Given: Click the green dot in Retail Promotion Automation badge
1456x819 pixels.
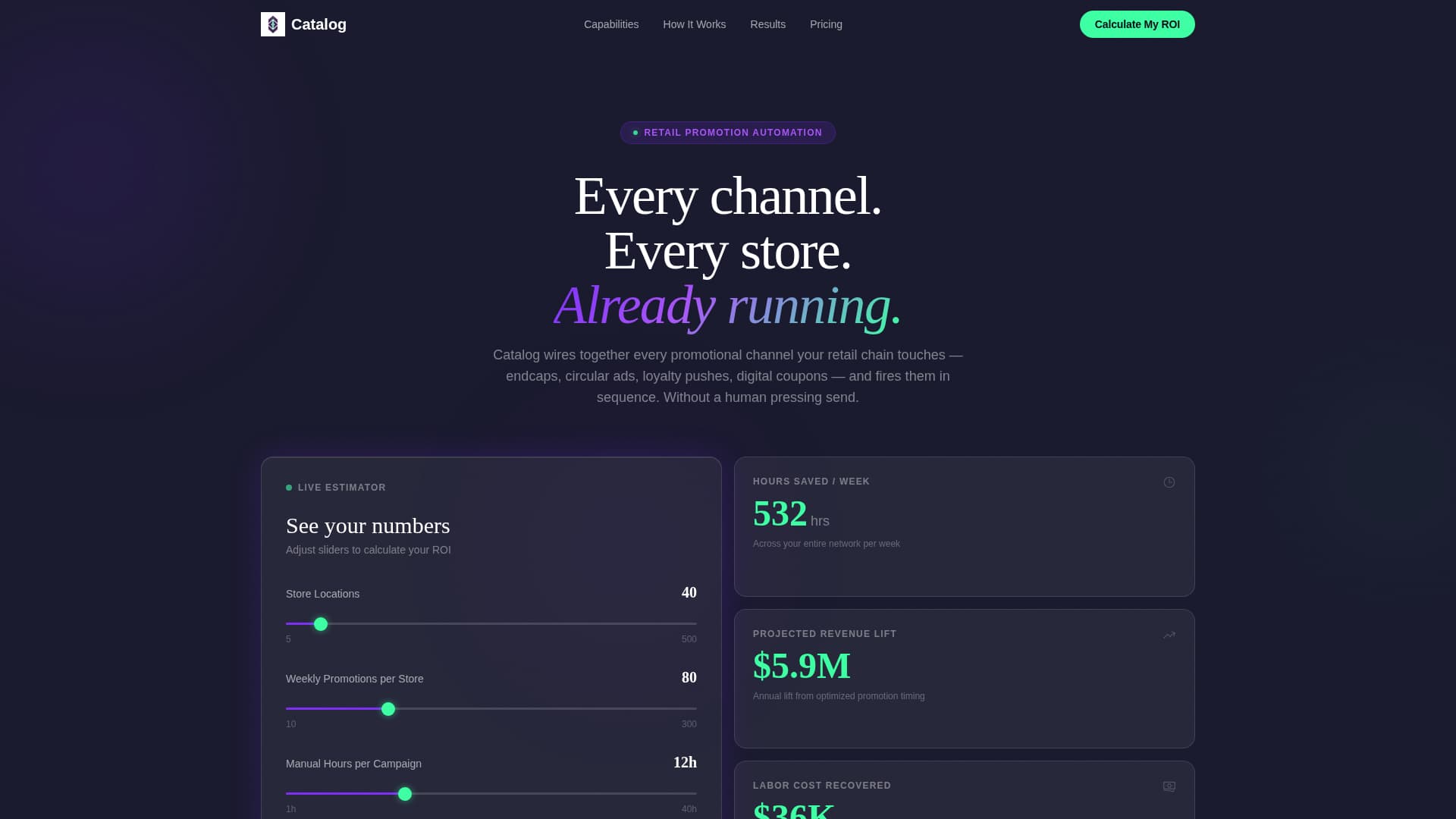Looking at the screenshot, I should 635,132.
